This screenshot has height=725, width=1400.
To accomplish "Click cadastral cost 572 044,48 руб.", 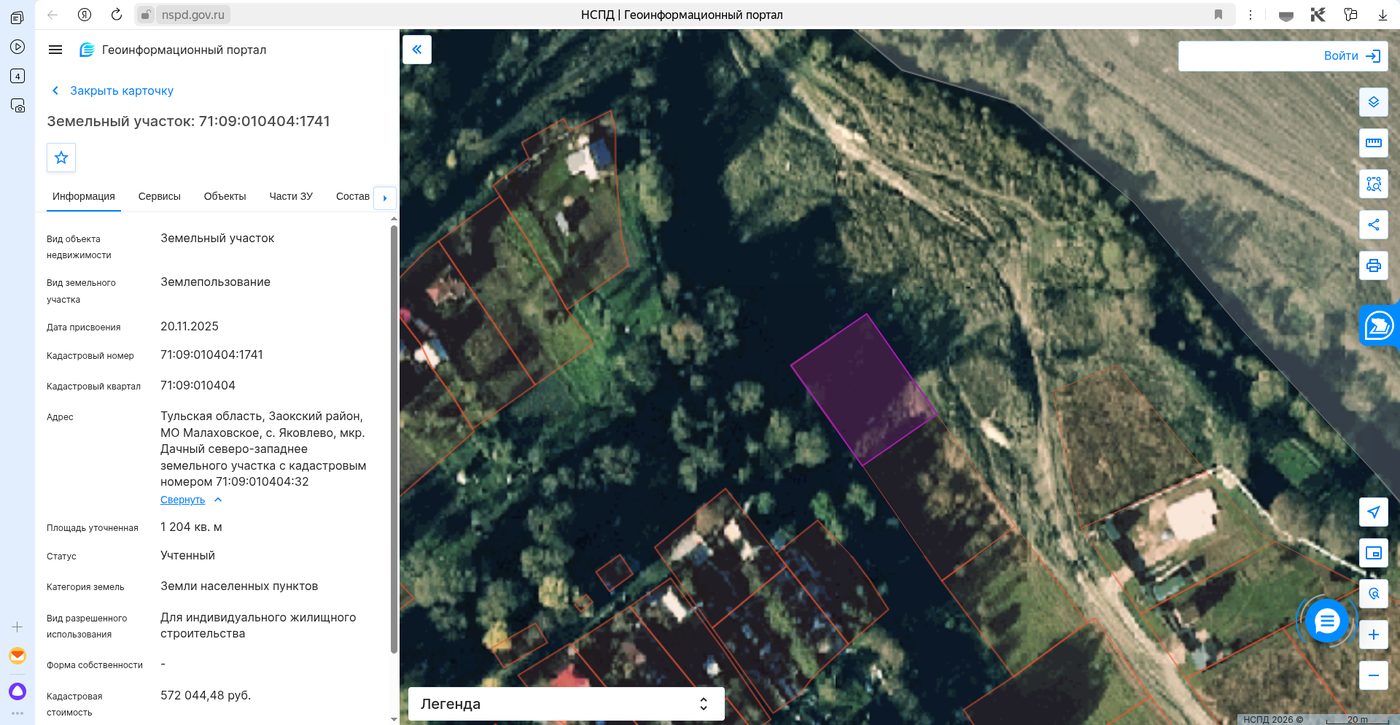I will point(205,696).
